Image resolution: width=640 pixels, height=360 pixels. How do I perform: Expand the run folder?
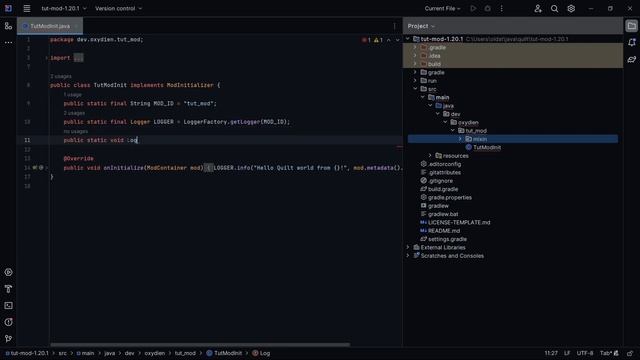[415, 81]
